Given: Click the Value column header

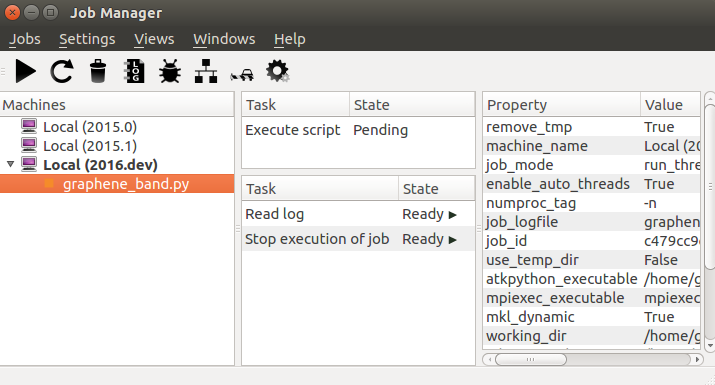Looking at the screenshot, I should point(670,105).
